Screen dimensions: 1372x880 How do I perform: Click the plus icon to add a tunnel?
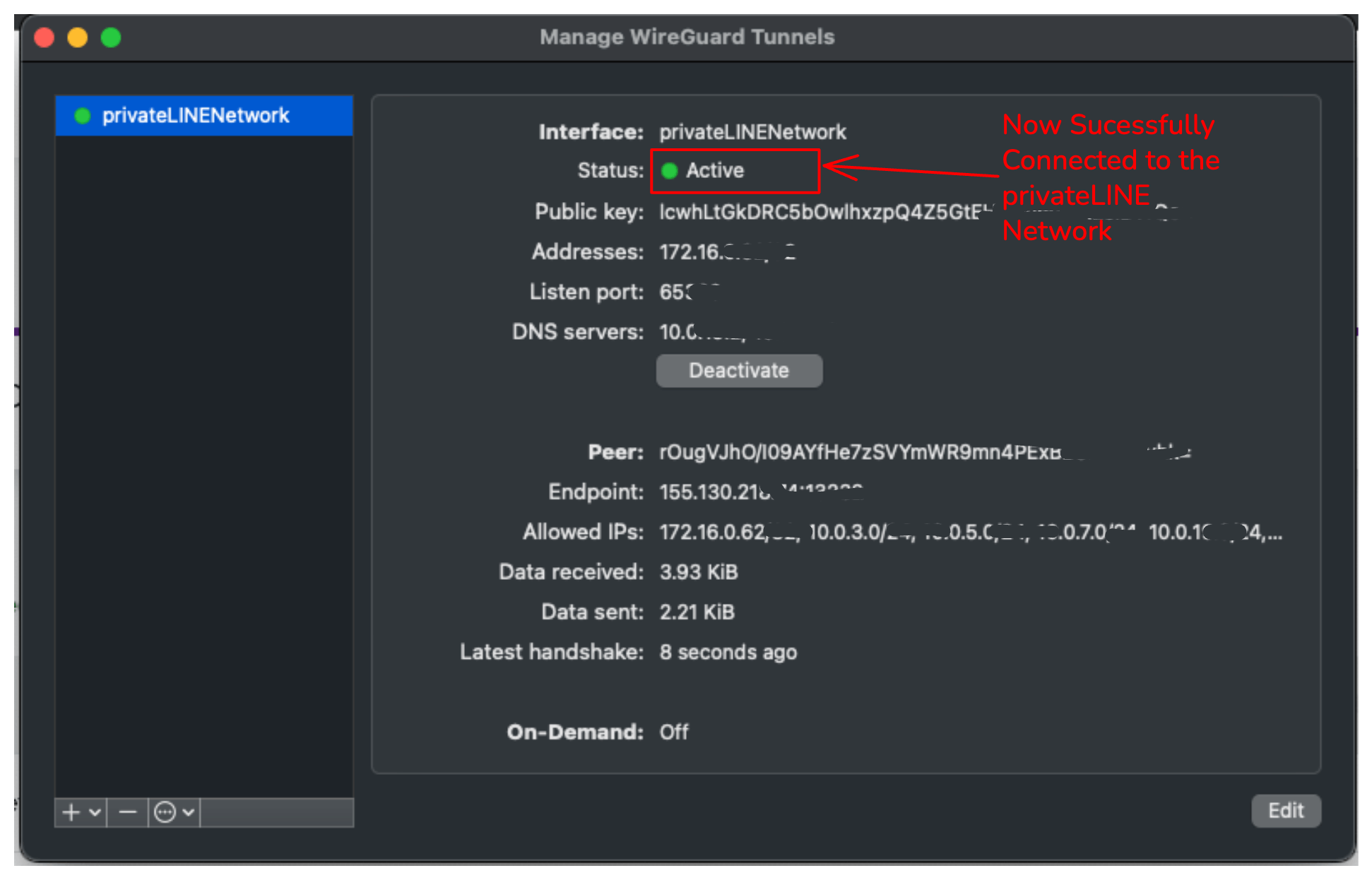pyautogui.click(x=71, y=812)
